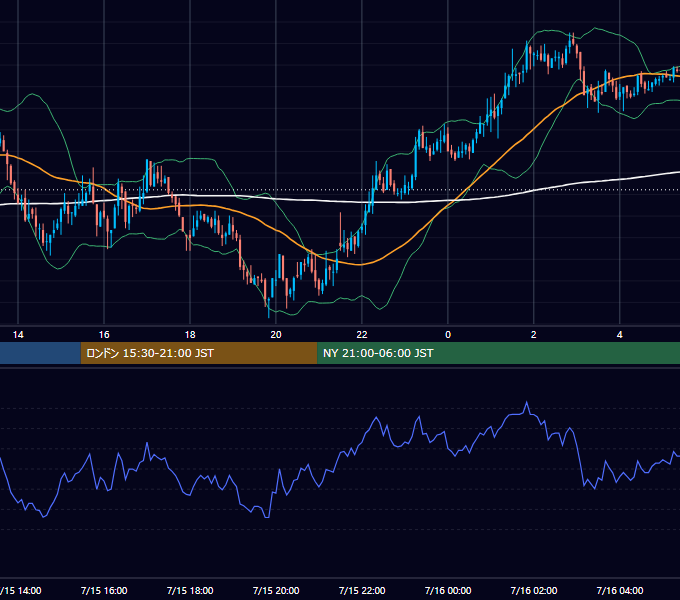Viewport: 680px width, 600px height.
Task: Click the blue session bar before London
Action: [40, 353]
